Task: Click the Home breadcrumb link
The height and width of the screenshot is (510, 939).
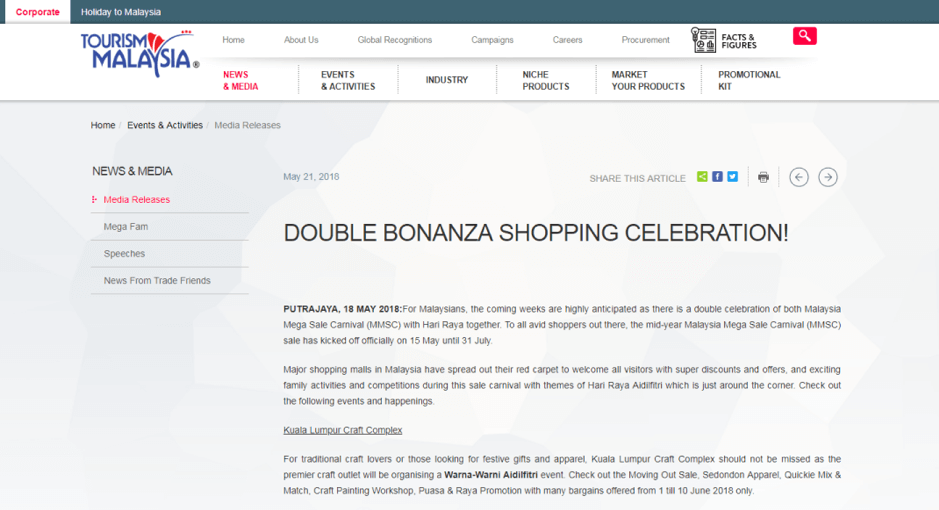Action: coord(103,125)
